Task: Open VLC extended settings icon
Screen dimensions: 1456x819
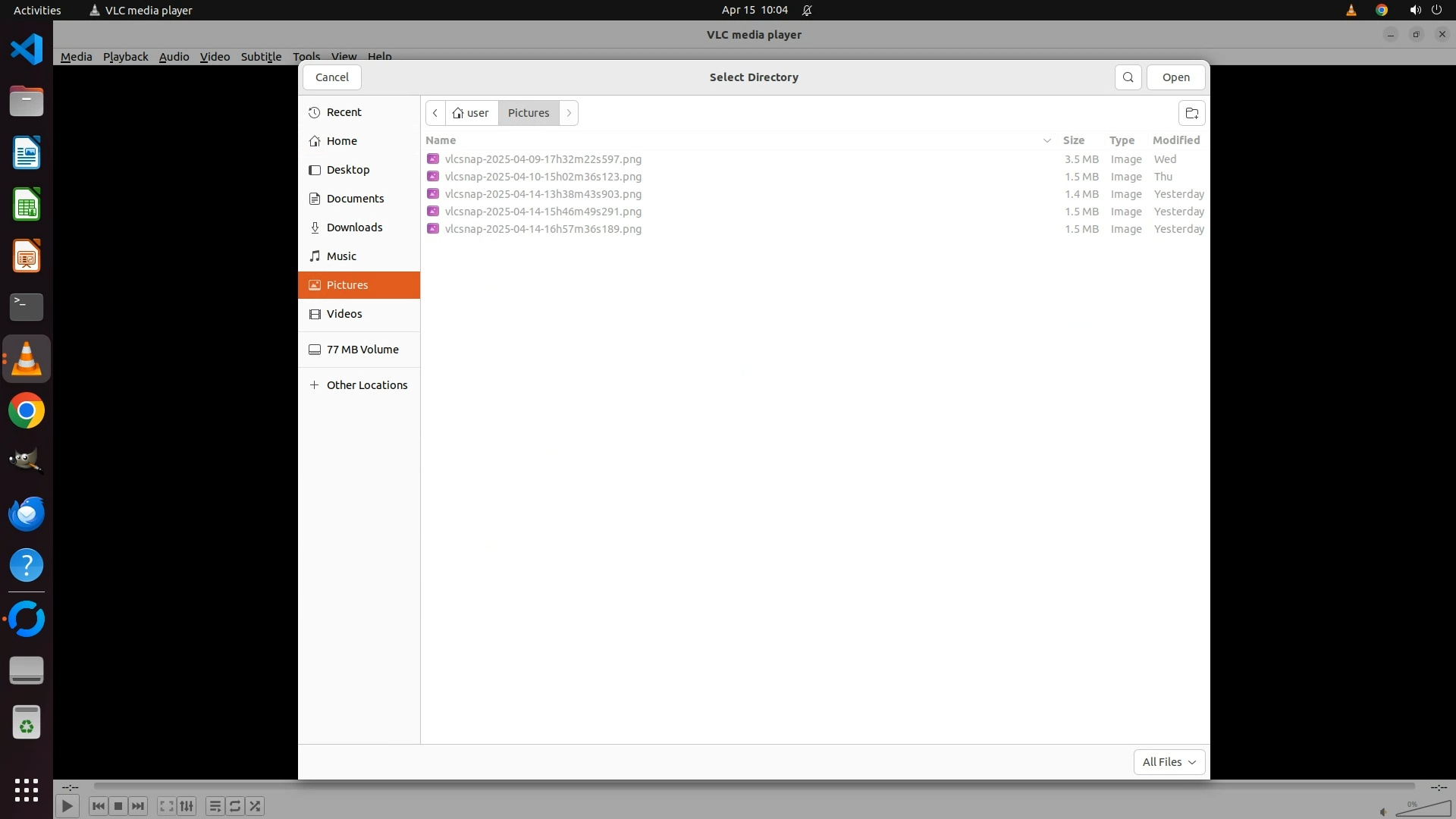Action: pos(187,806)
